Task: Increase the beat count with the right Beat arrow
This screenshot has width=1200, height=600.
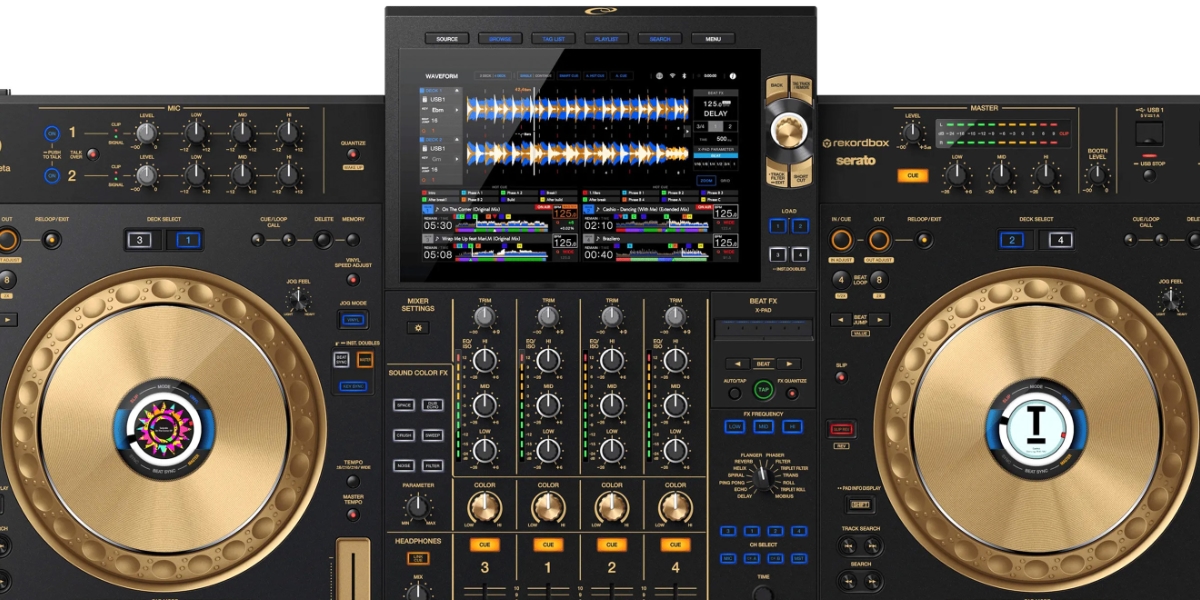Action: click(x=788, y=364)
